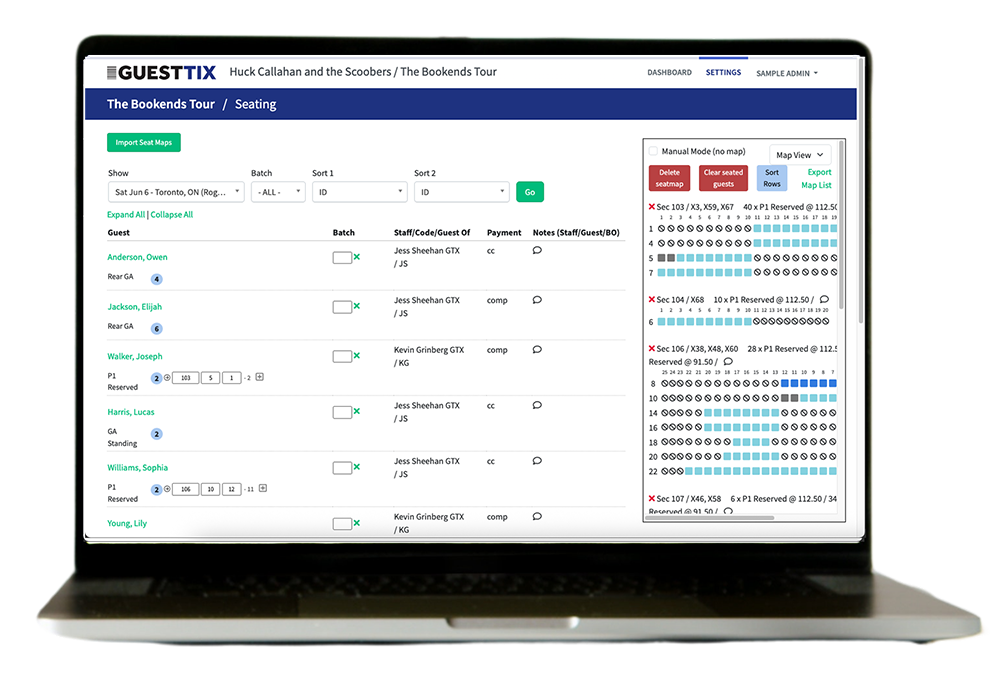Open the comment bubble for Sec 104

point(824,299)
